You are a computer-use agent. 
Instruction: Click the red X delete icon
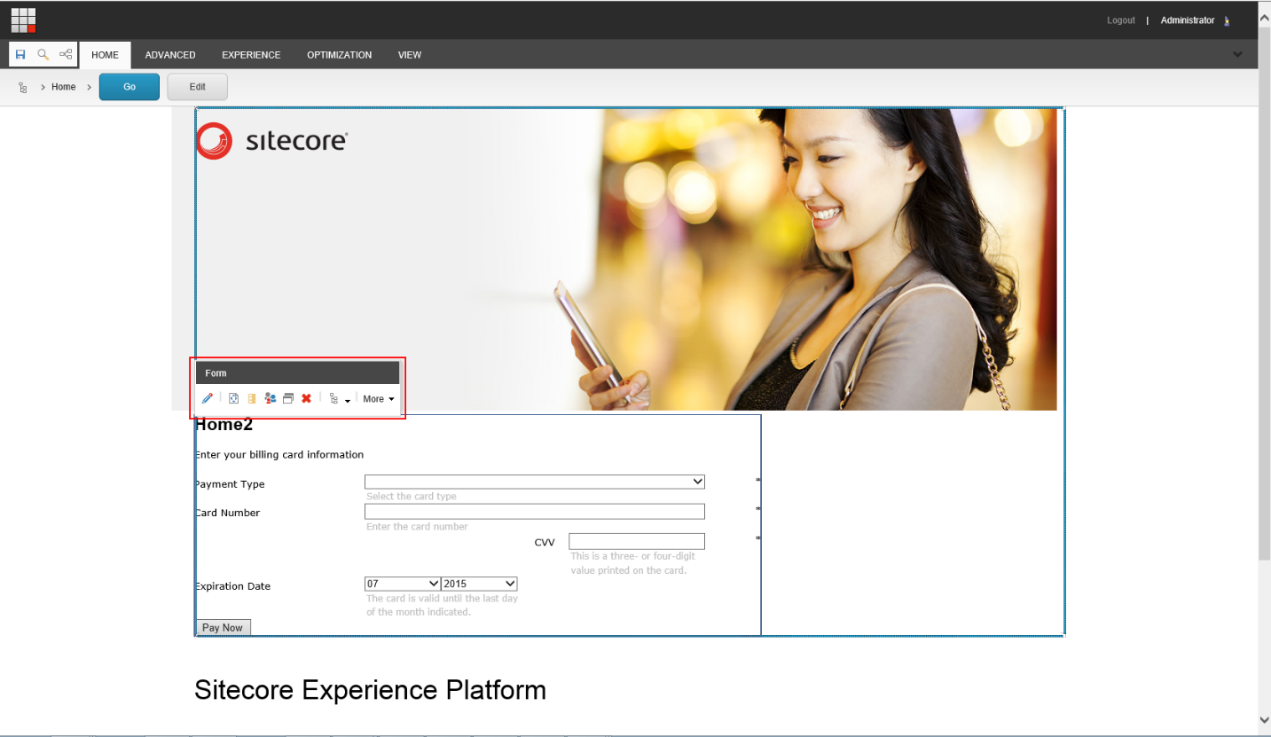click(306, 399)
